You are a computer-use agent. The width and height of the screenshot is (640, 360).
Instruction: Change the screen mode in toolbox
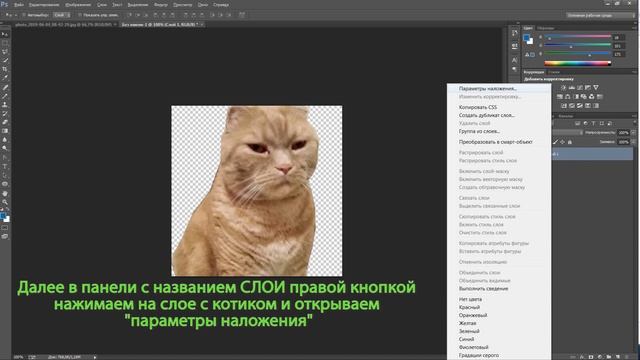pyautogui.click(x=5, y=236)
